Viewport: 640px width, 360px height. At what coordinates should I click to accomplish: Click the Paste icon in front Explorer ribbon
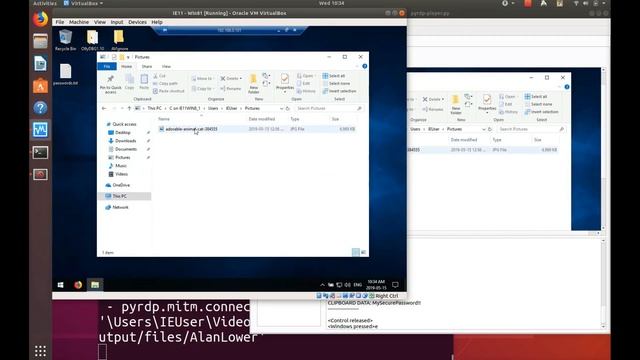click(144, 81)
